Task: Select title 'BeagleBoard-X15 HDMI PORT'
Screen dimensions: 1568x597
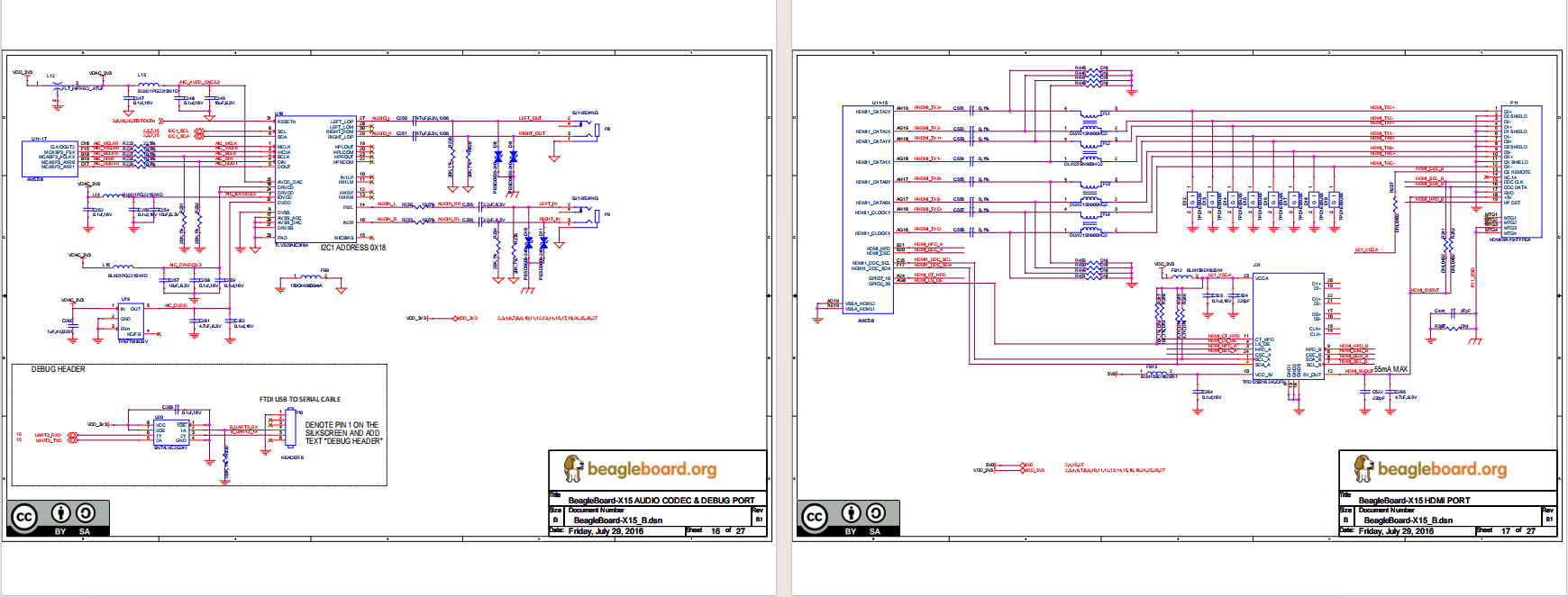Action: [1414, 500]
